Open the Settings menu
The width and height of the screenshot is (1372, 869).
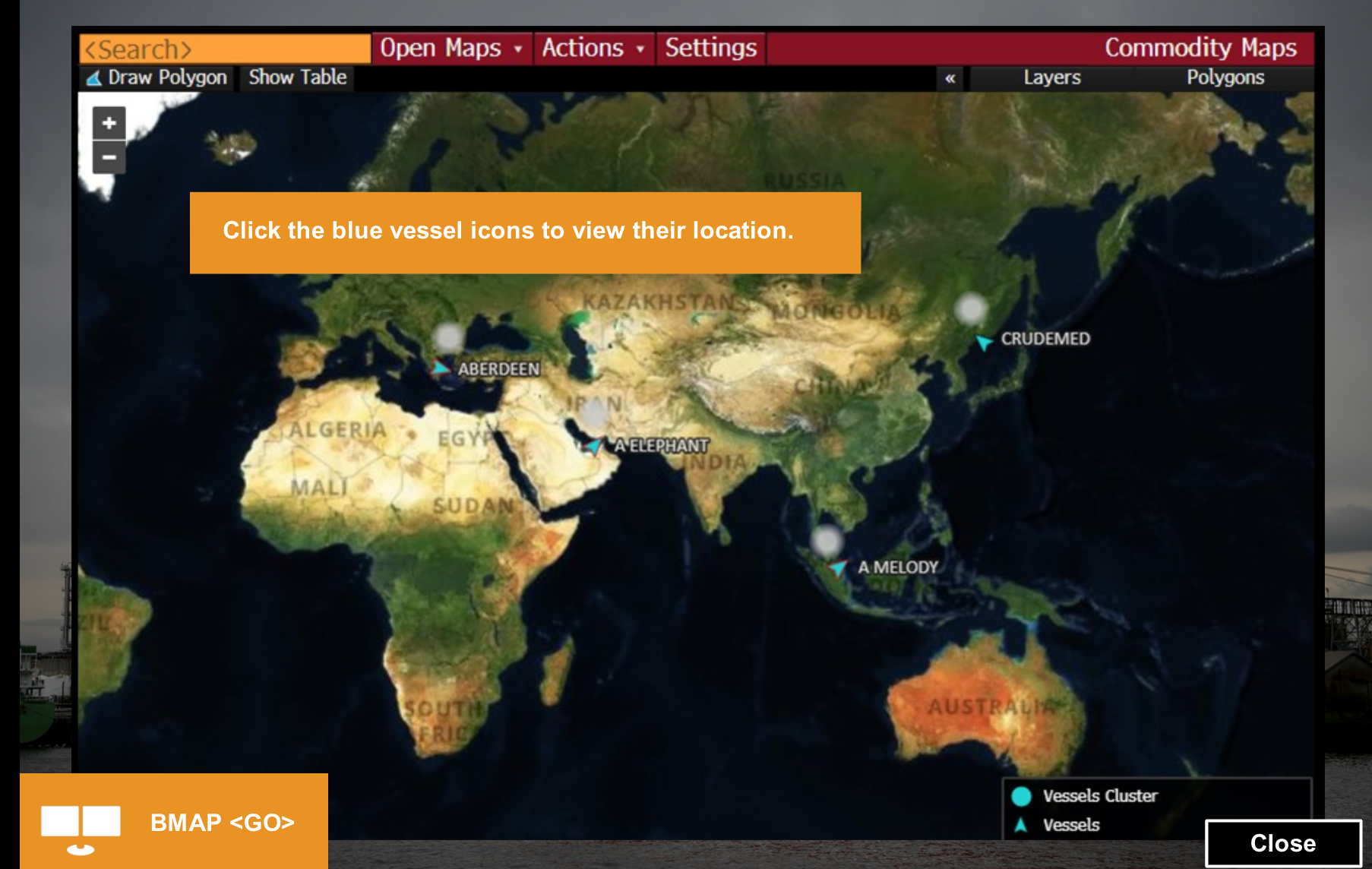coord(710,48)
